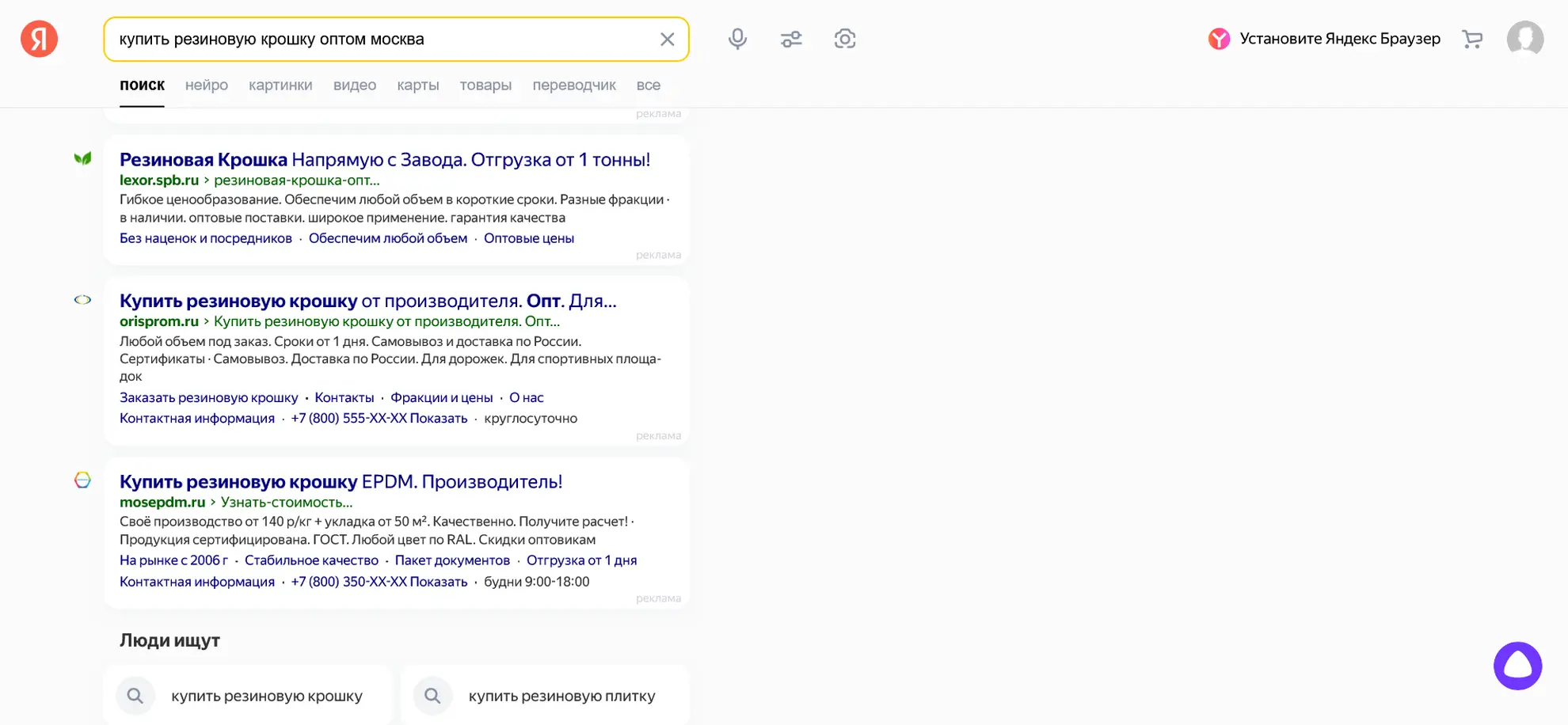Image resolution: width=1568 pixels, height=725 pixels.
Task: Switch to the карты tab
Action: (x=417, y=85)
